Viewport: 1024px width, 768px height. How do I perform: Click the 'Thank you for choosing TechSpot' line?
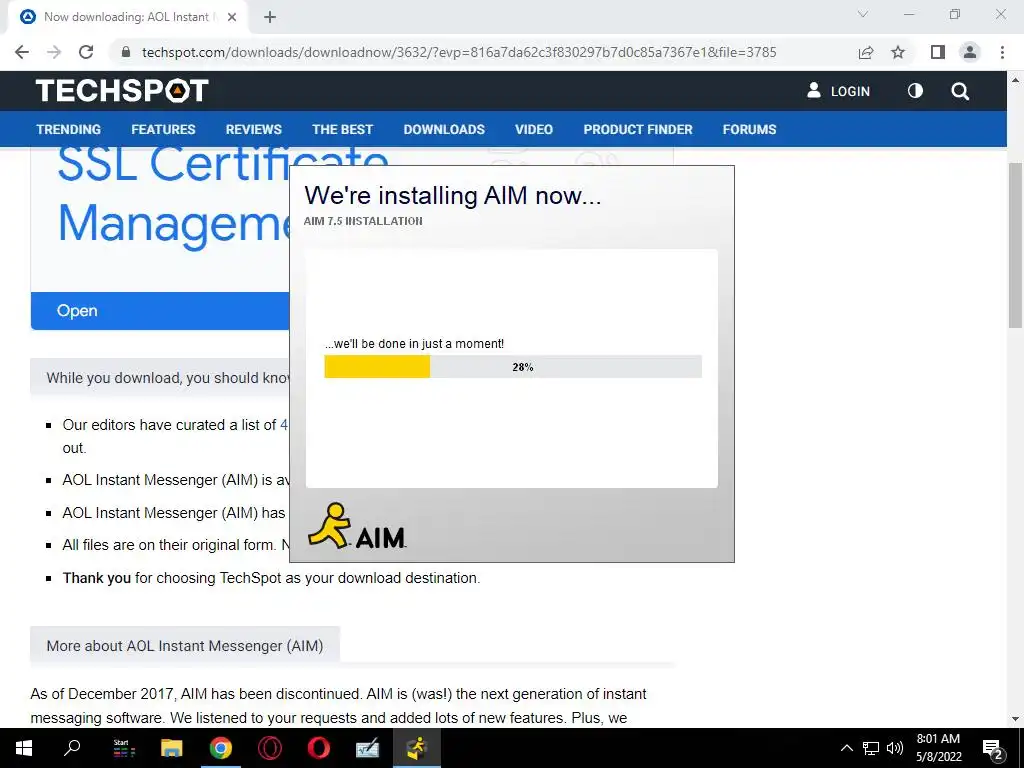tap(271, 578)
